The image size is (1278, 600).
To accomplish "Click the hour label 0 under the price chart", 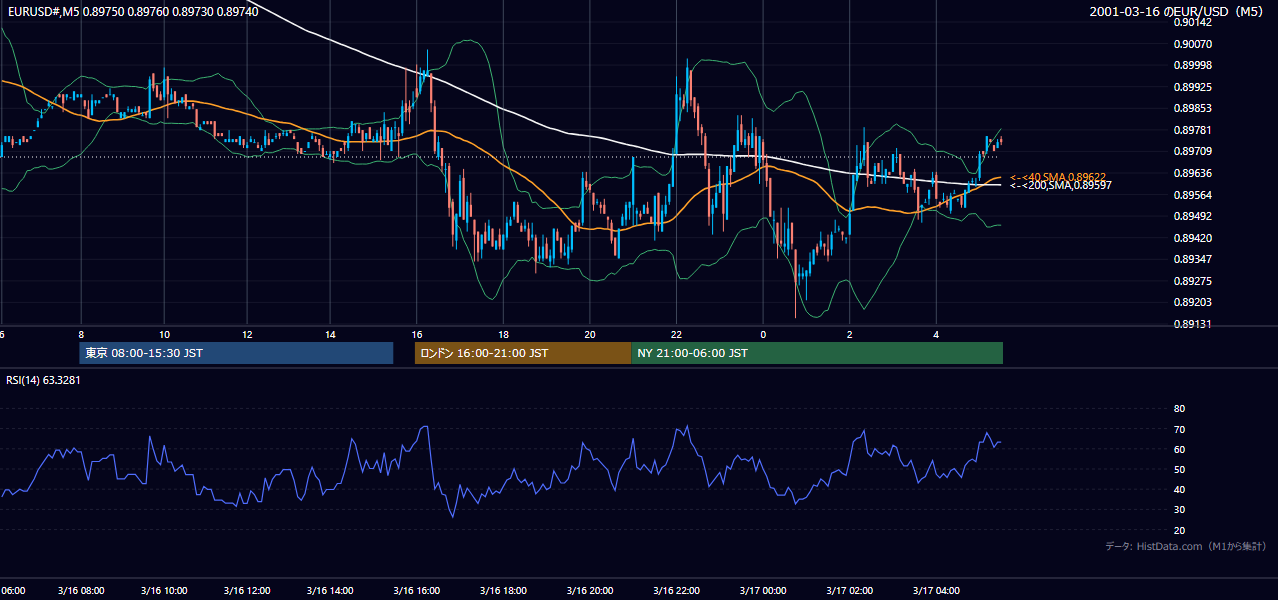I will tap(763, 334).
